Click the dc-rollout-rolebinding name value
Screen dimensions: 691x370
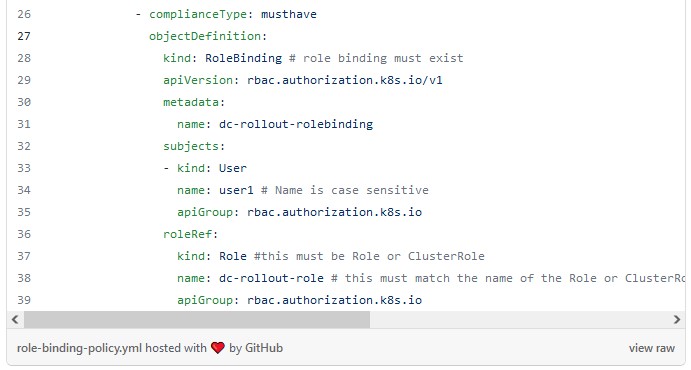point(296,124)
